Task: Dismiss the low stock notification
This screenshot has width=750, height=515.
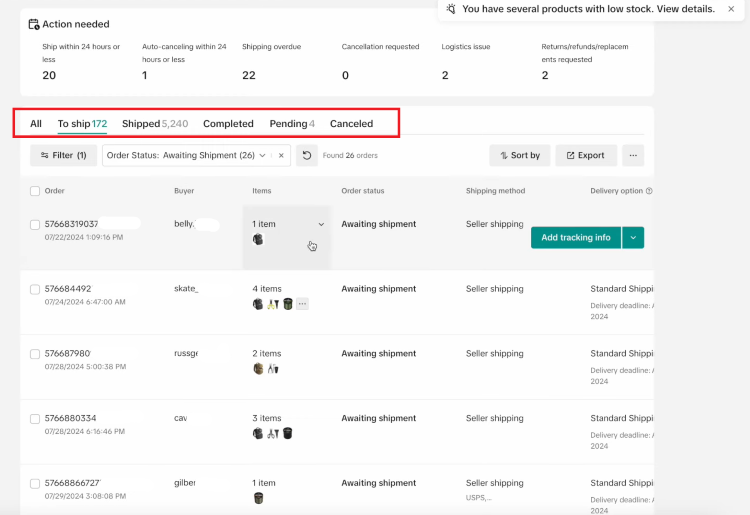Action: pyautogui.click(x=731, y=9)
